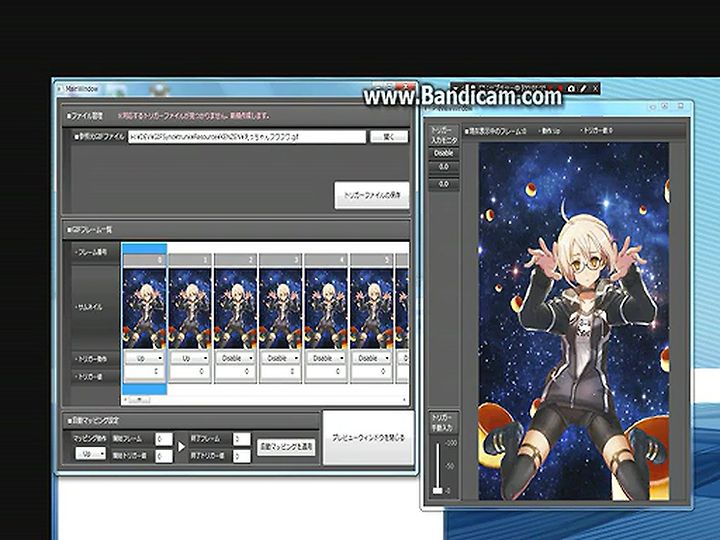
Task: Select frame 1 thumbnail
Action: tap(190, 309)
